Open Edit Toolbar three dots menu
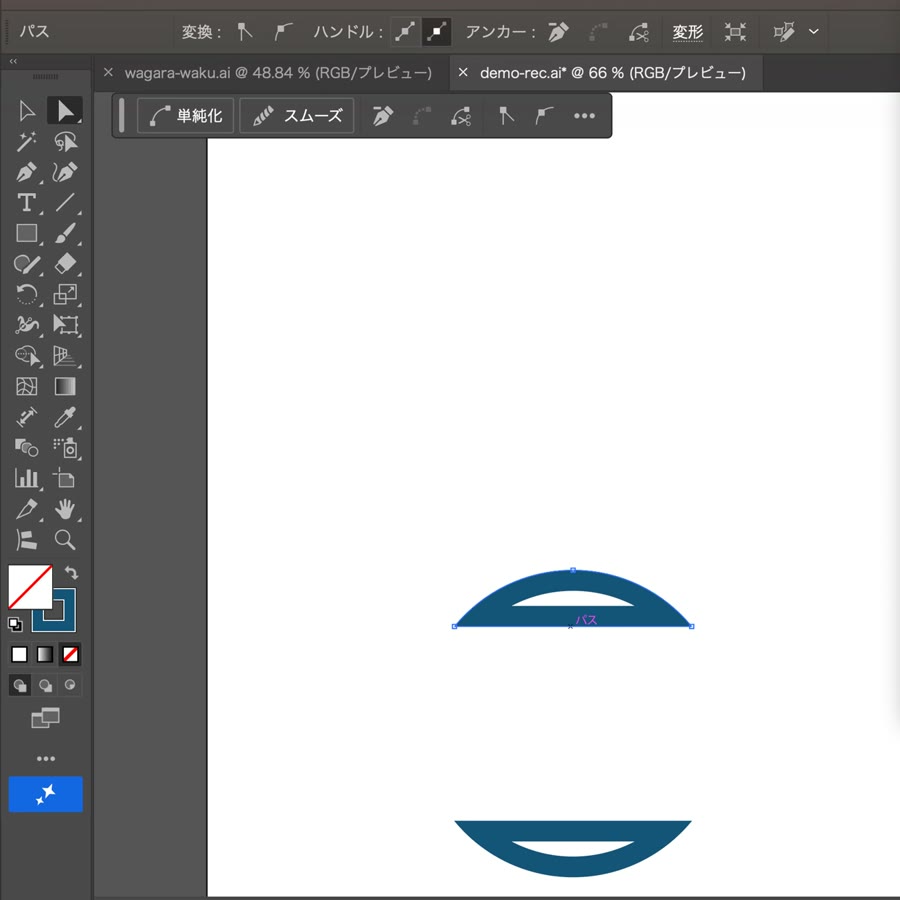The image size is (900, 900). pyautogui.click(x=46, y=759)
